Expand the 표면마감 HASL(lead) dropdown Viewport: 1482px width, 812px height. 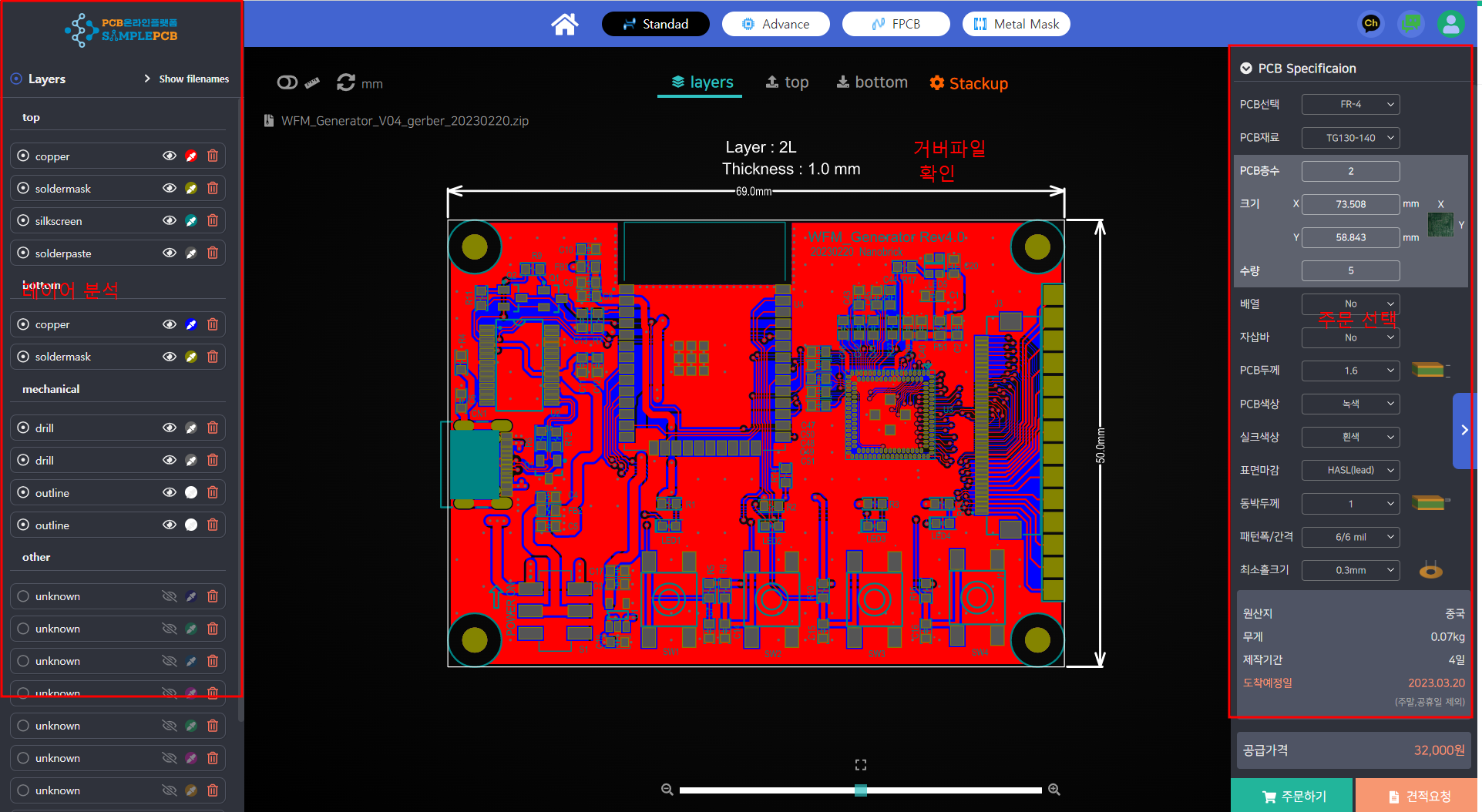1350,470
